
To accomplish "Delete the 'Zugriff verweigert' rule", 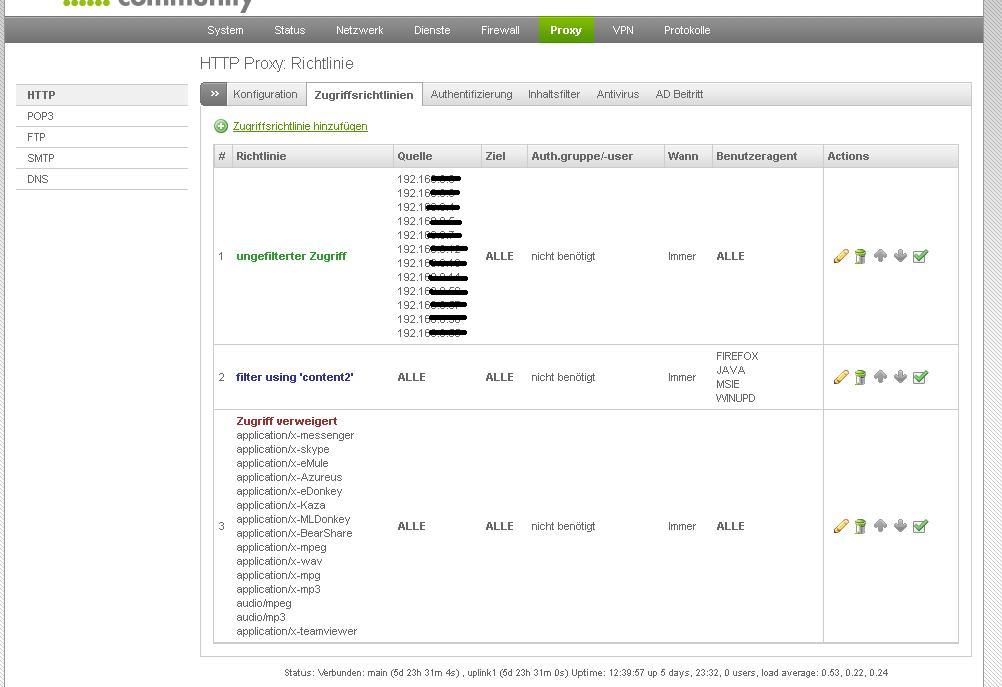I will pyautogui.click(x=860, y=526).
